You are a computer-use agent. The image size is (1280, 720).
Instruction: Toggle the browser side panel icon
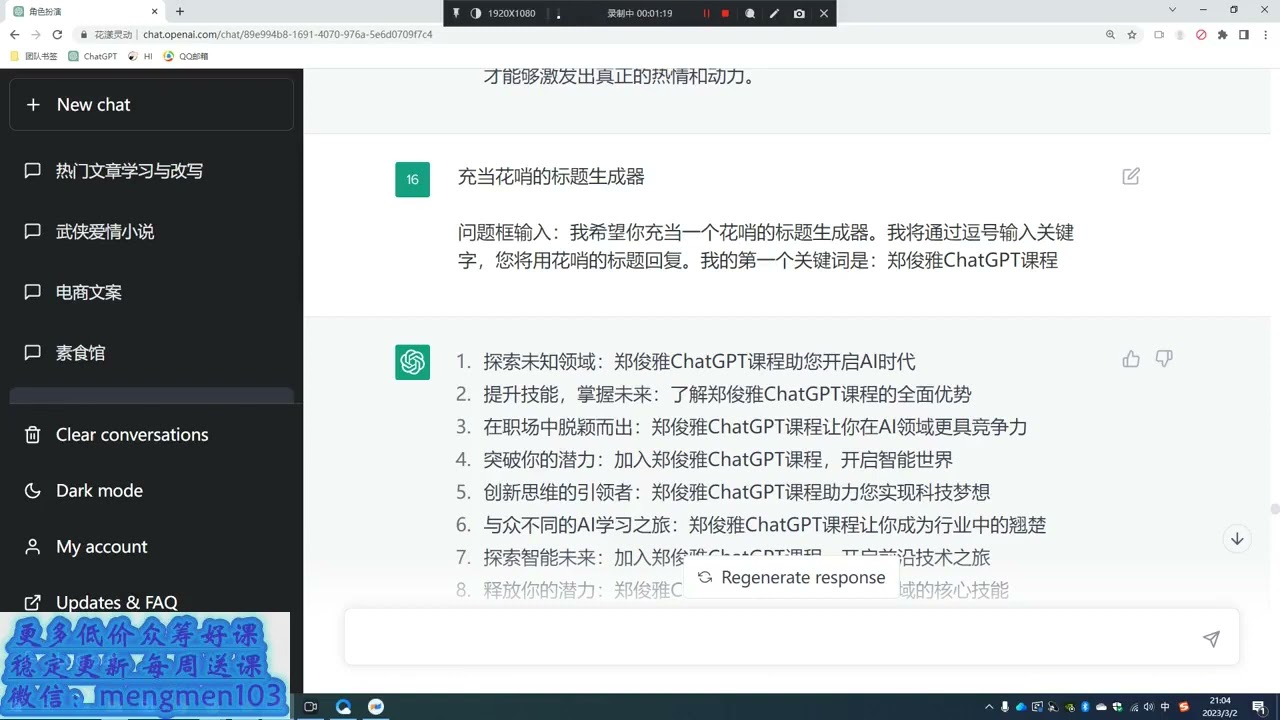coord(1244,34)
